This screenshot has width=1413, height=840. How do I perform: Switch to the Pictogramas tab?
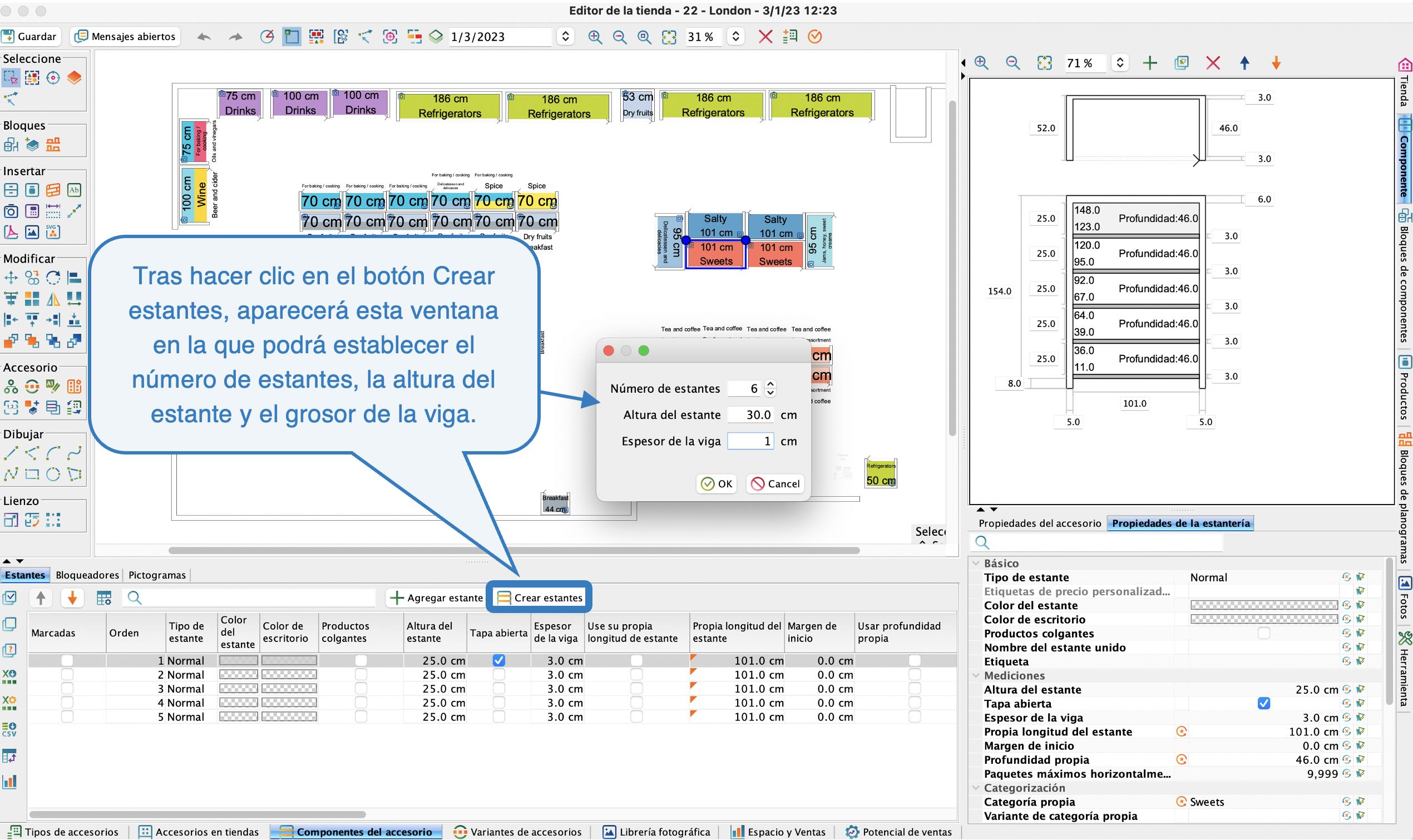(x=157, y=575)
